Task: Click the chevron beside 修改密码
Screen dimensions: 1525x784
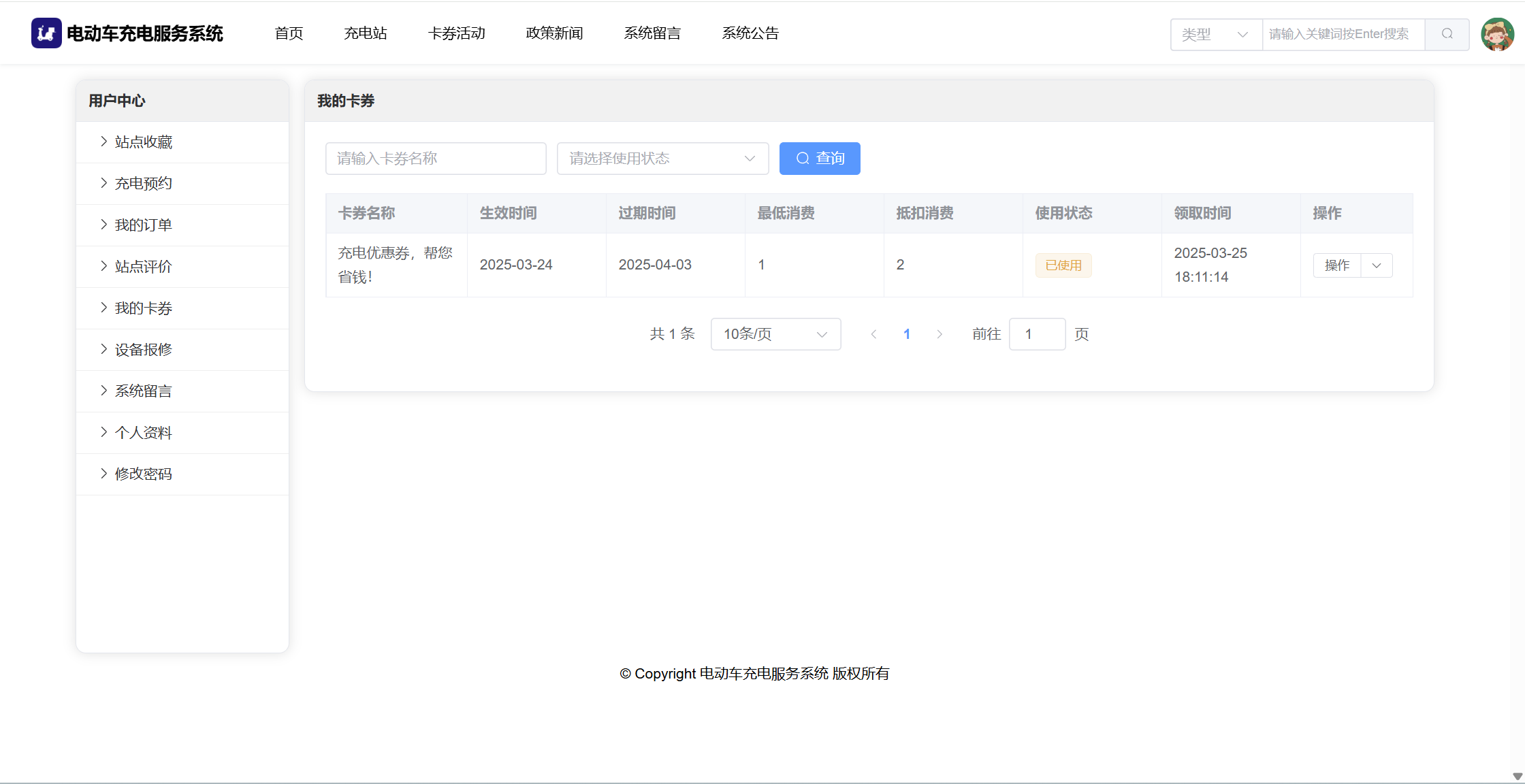Action: [104, 474]
